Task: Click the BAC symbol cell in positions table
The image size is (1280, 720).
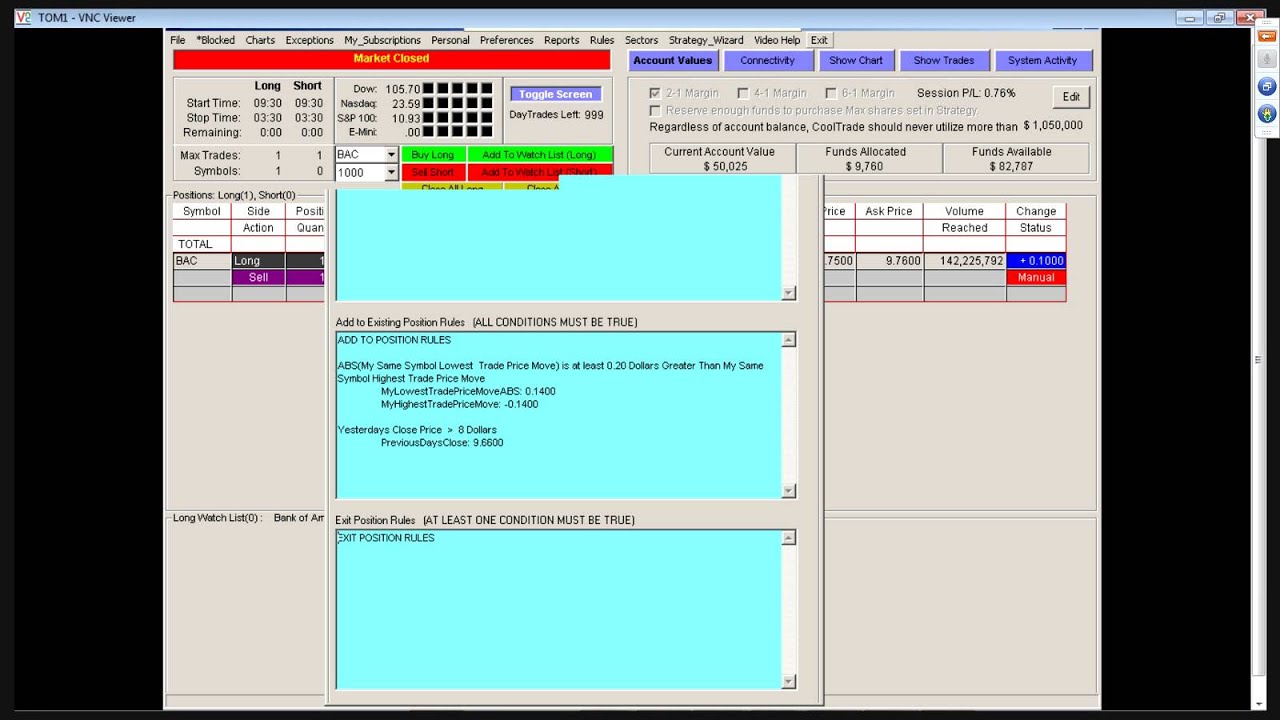Action: 202,261
